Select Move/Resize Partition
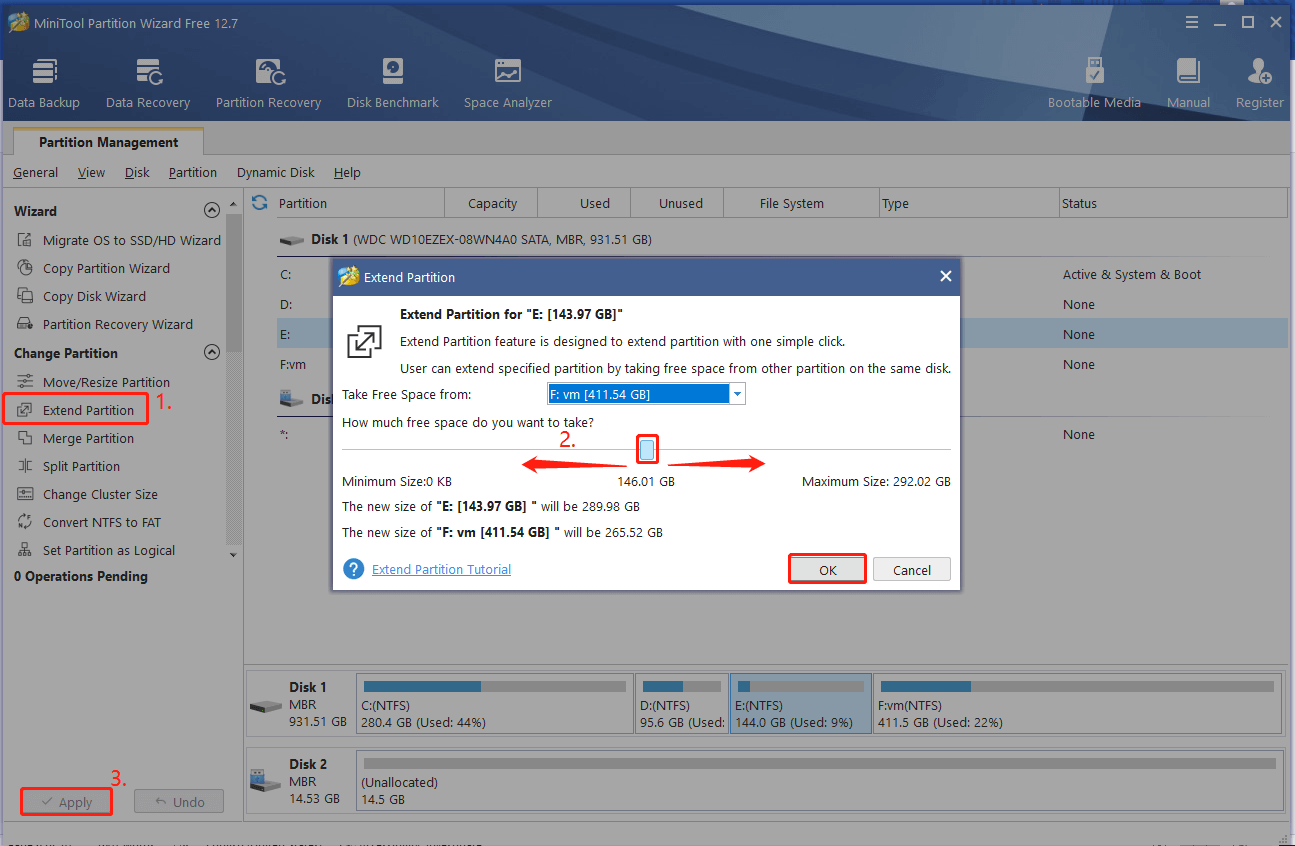 coord(94,382)
